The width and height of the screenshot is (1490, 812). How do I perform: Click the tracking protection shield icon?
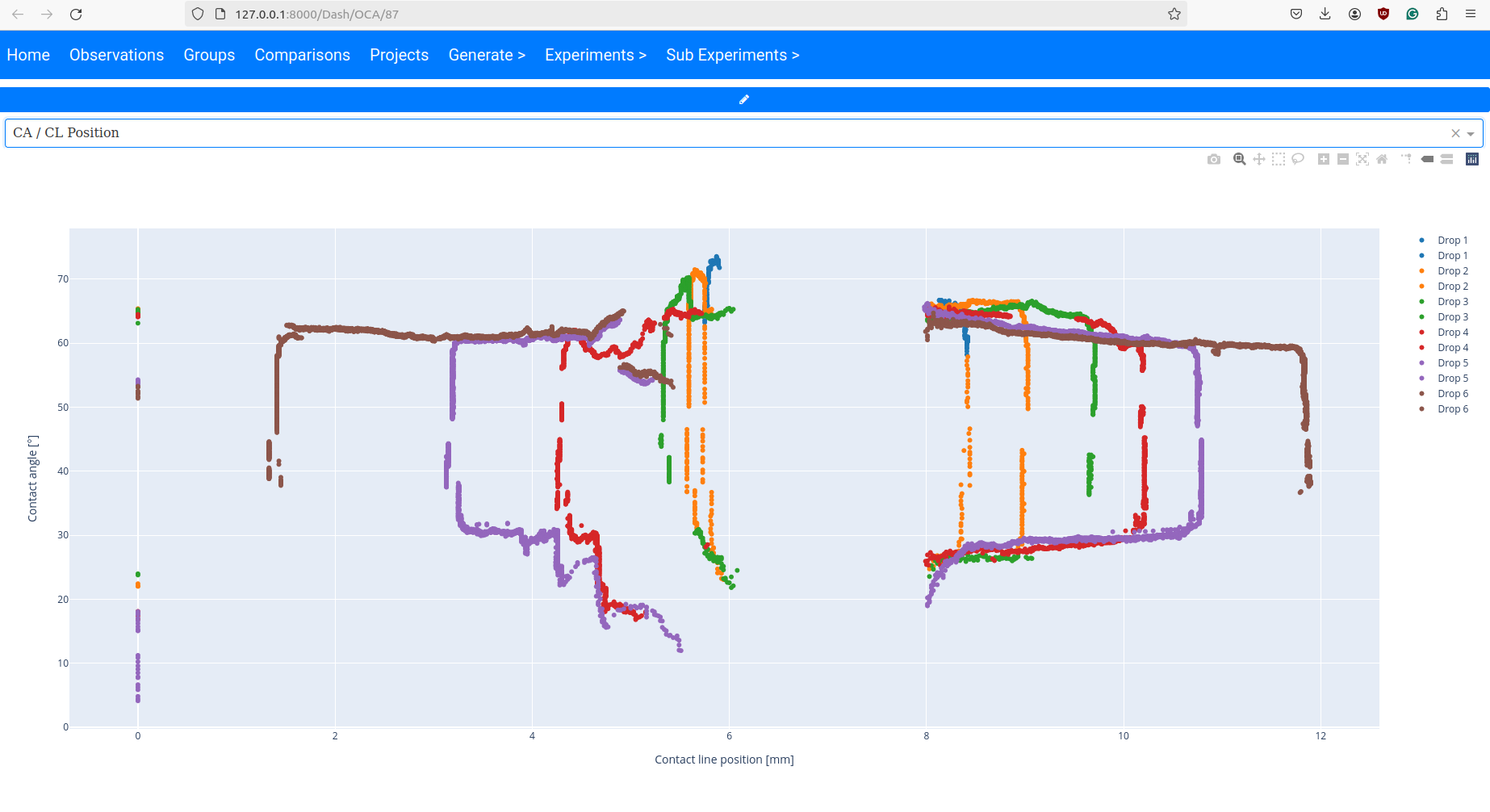198,14
